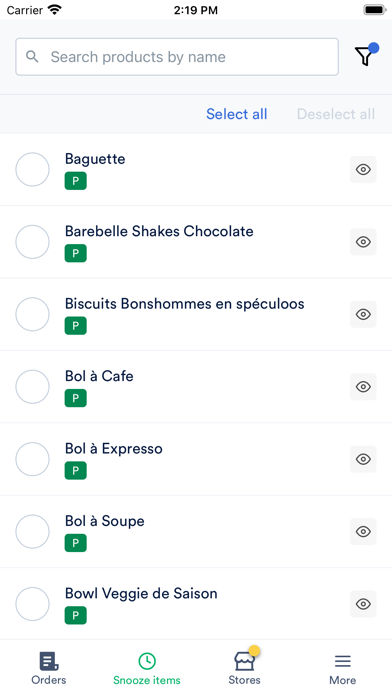This screenshot has width=392, height=696.
Task: Select the Bowl Veggie de Saison circle
Action: pyautogui.click(x=32, y=604)
